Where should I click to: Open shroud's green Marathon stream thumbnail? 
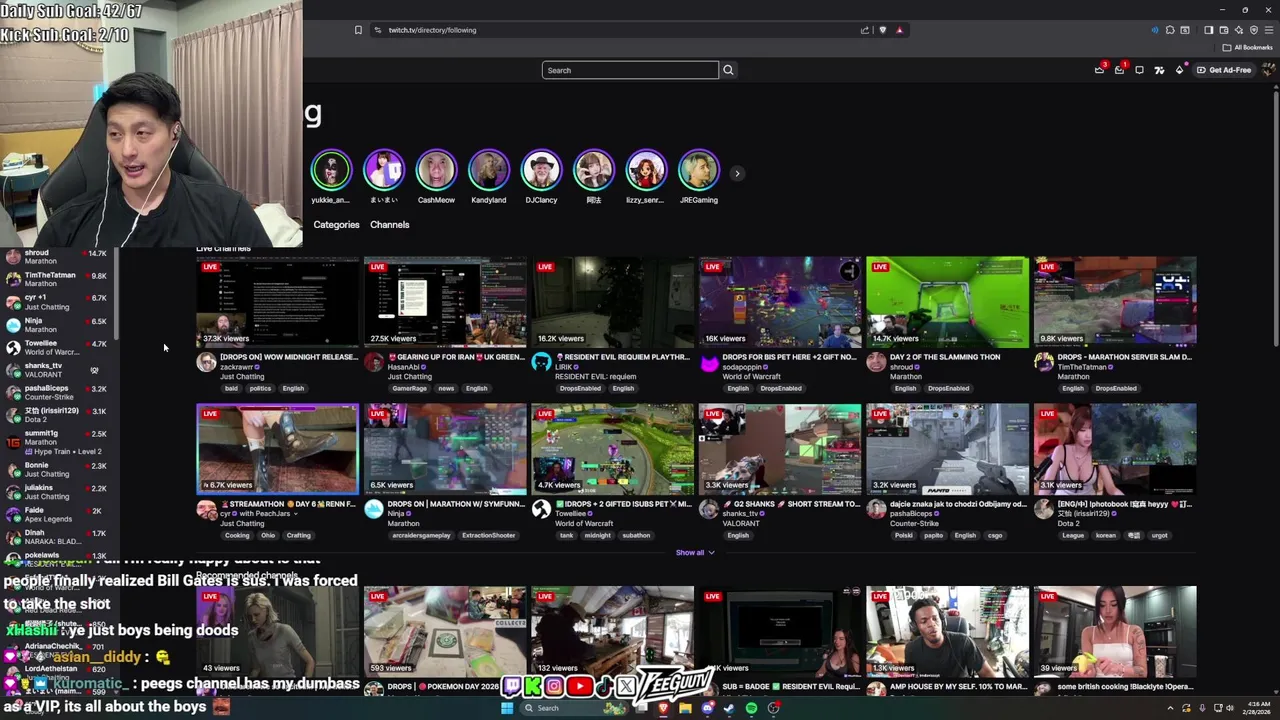(x=947, y=301)
